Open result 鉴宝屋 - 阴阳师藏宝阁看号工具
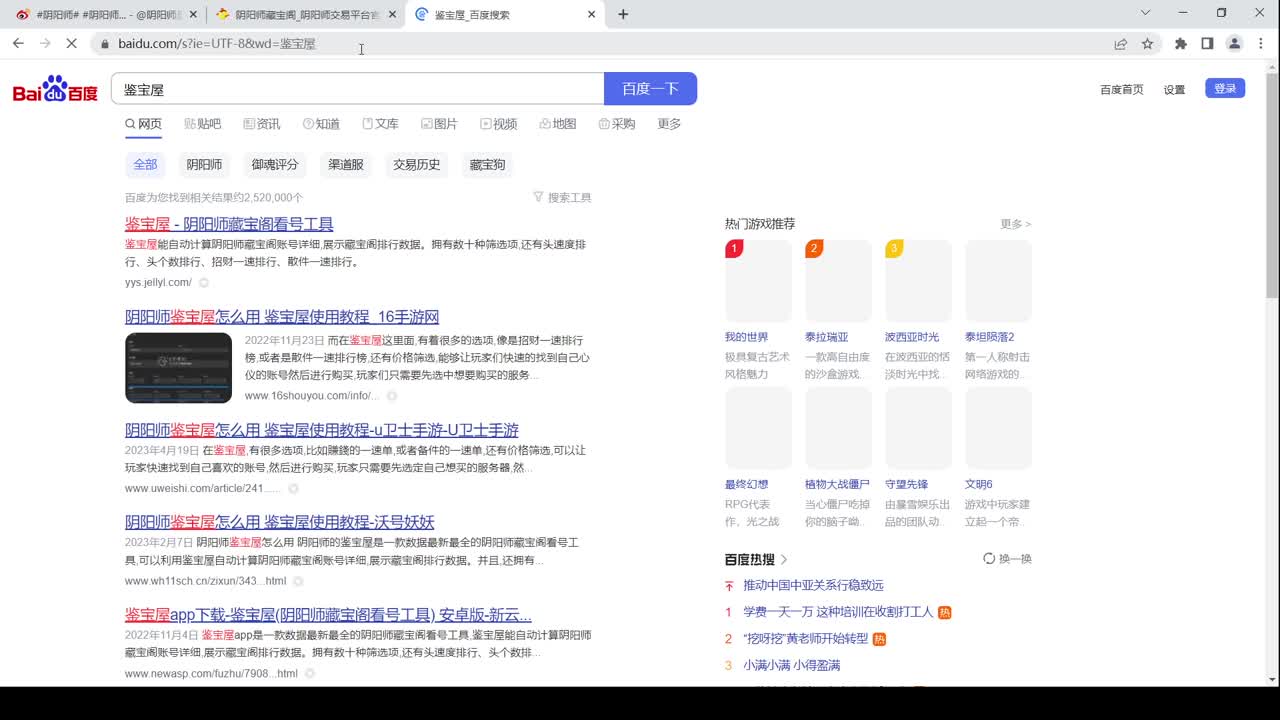The height and width of the screenshot is (720, 1280). coord(229,224)
